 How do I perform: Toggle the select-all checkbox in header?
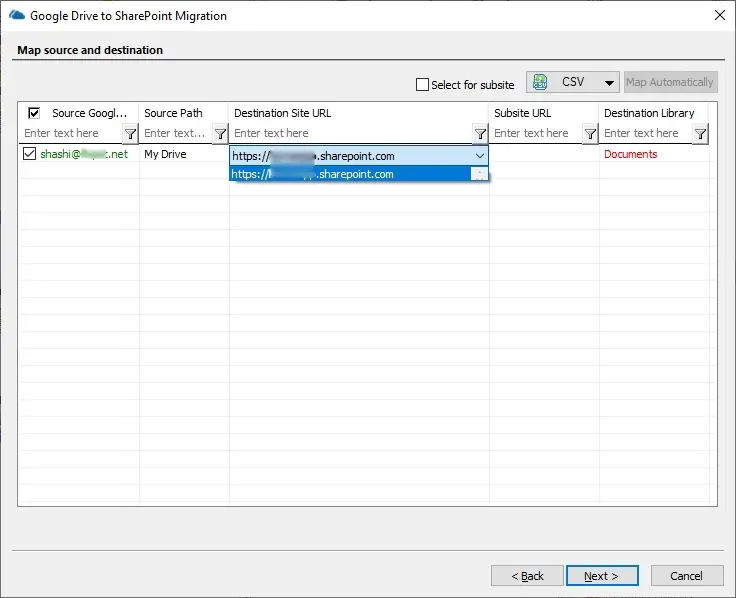34,113
